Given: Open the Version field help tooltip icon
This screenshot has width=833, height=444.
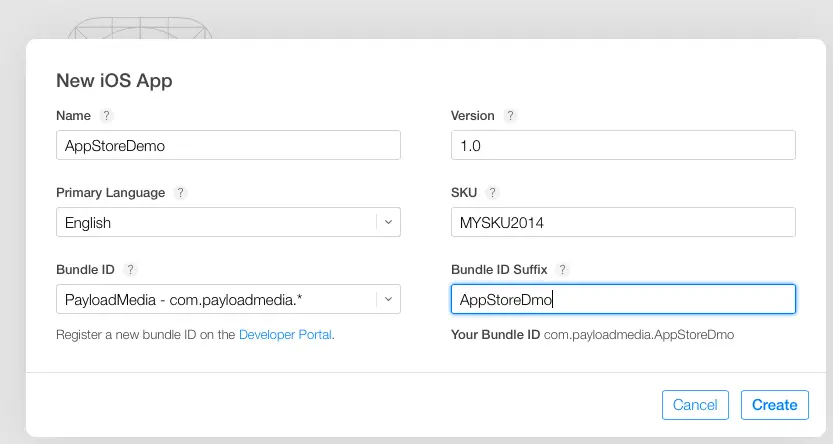Looking at the screenshot, I should [x=510, y=116].
